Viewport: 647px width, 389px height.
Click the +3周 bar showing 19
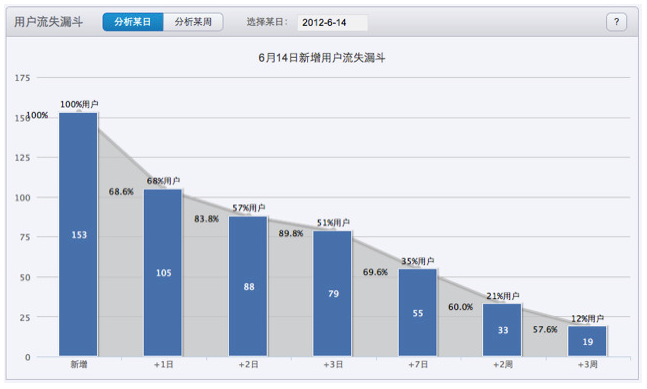(x=587, y=341)
